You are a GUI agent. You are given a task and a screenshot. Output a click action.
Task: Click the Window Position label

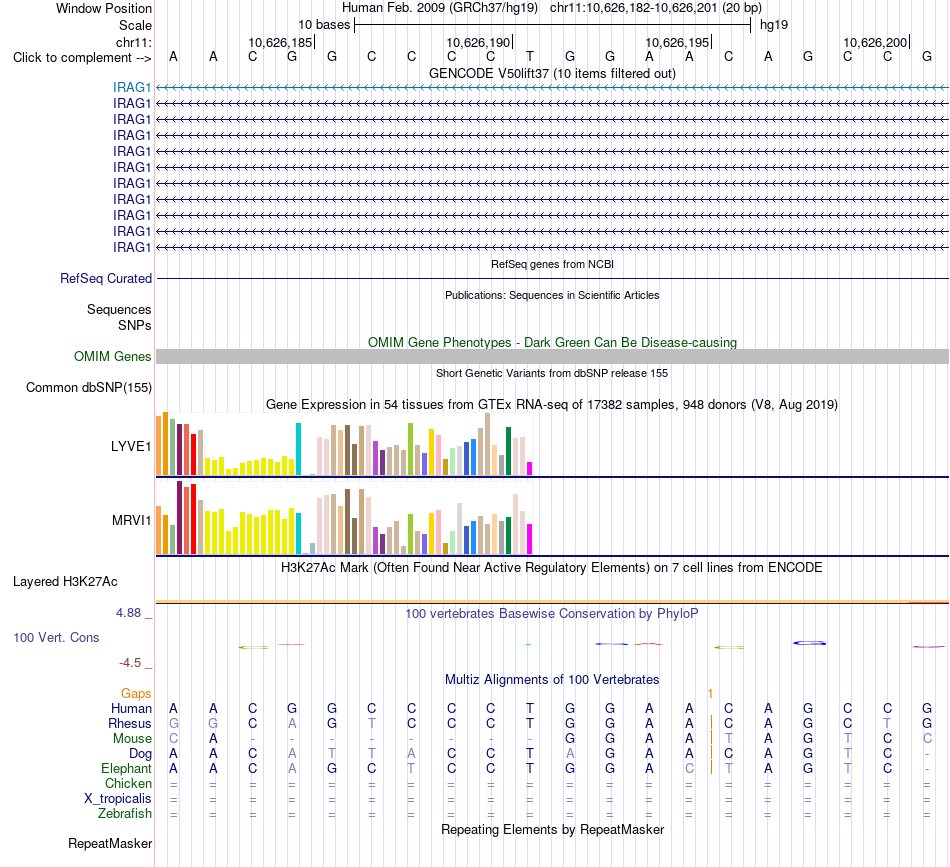click(104, 8)
